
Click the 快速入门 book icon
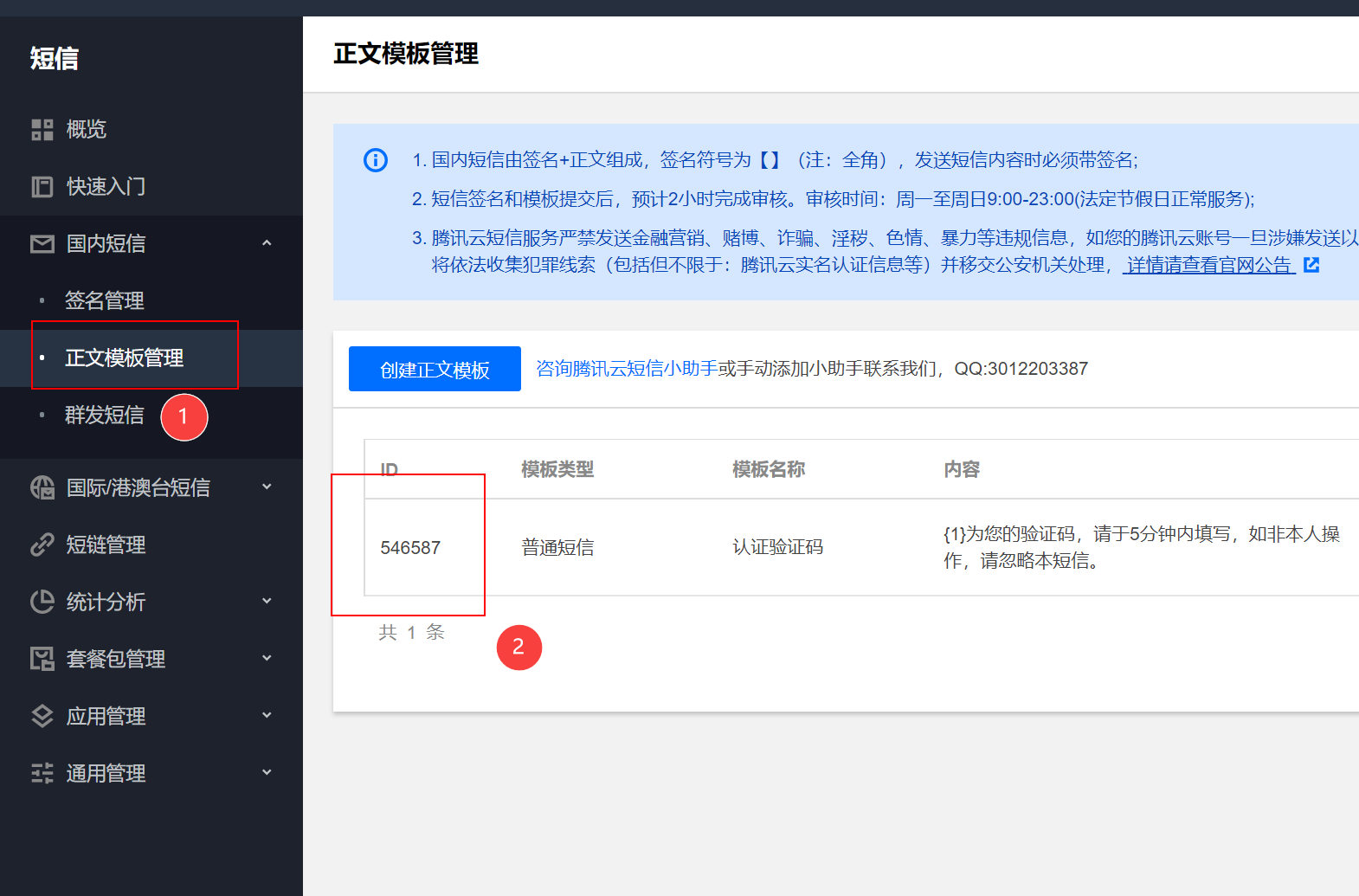coord(42,187)
